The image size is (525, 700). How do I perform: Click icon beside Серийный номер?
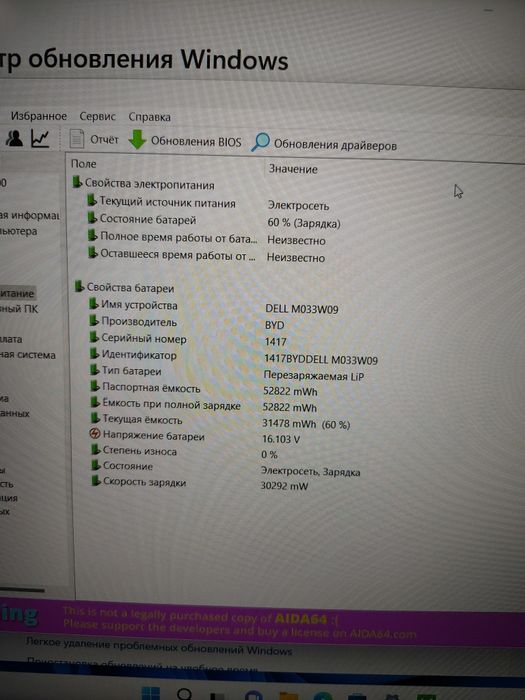[x=94, y=337]
